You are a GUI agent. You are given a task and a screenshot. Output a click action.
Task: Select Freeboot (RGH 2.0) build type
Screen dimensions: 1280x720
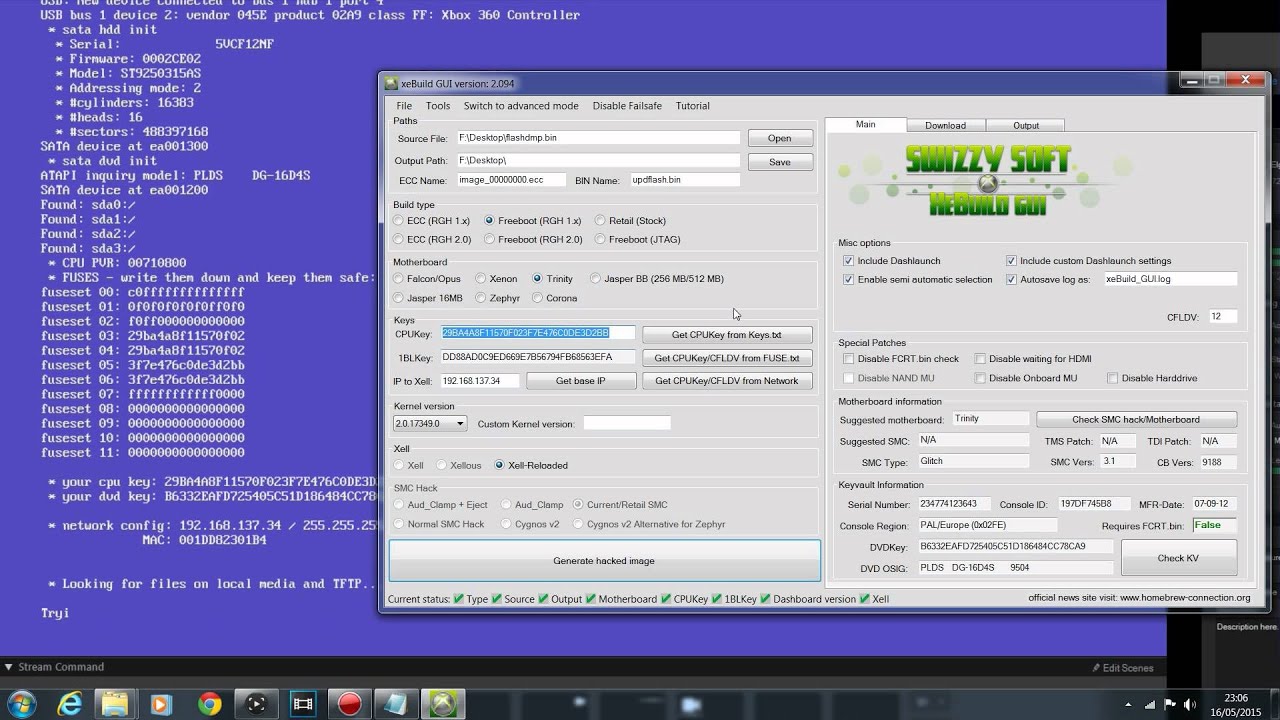coord(533,240)
